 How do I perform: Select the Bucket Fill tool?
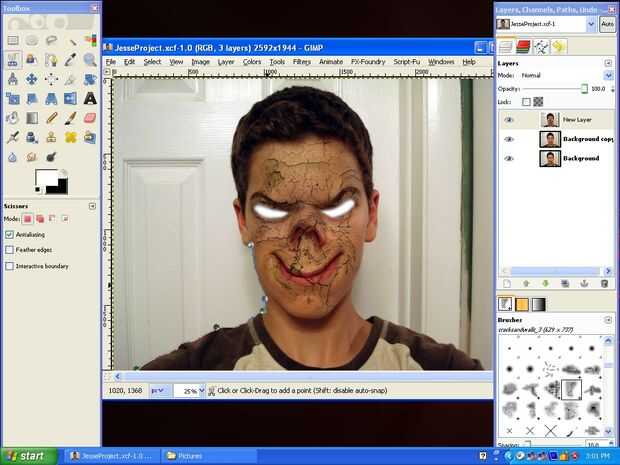click(13, 118)
